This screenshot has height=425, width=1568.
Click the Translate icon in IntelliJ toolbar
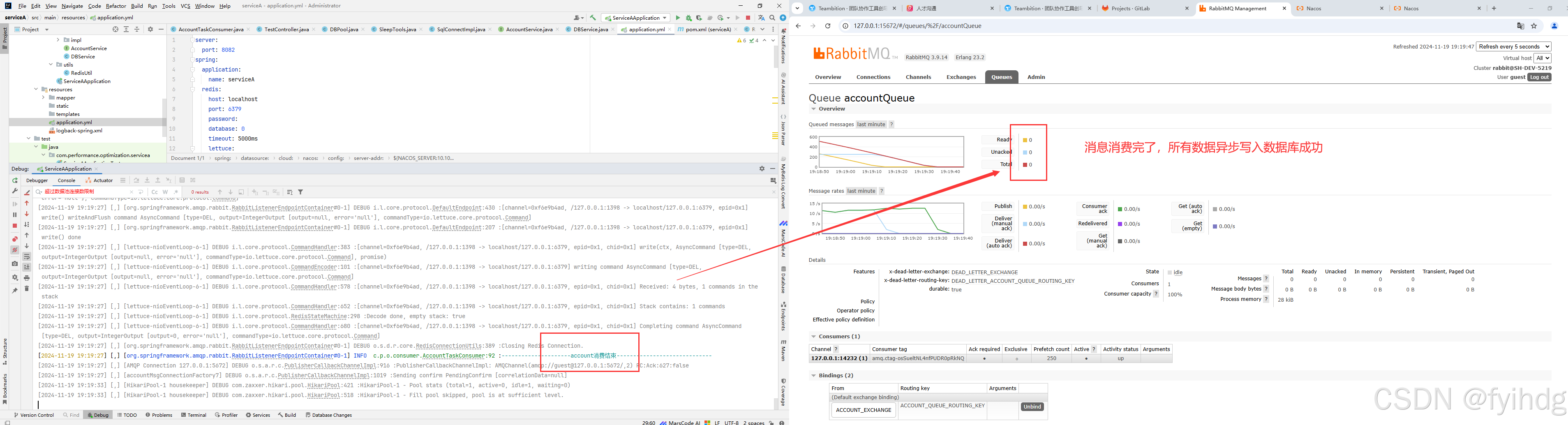tap(761, 18)
